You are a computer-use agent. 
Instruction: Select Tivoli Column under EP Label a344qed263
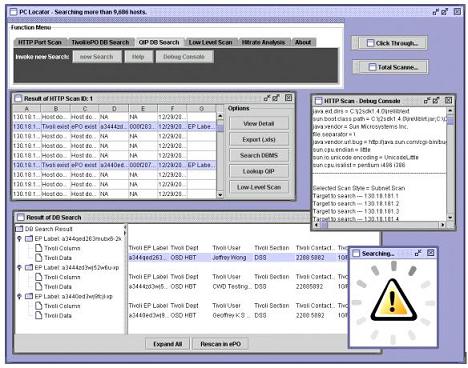[58, 248]
